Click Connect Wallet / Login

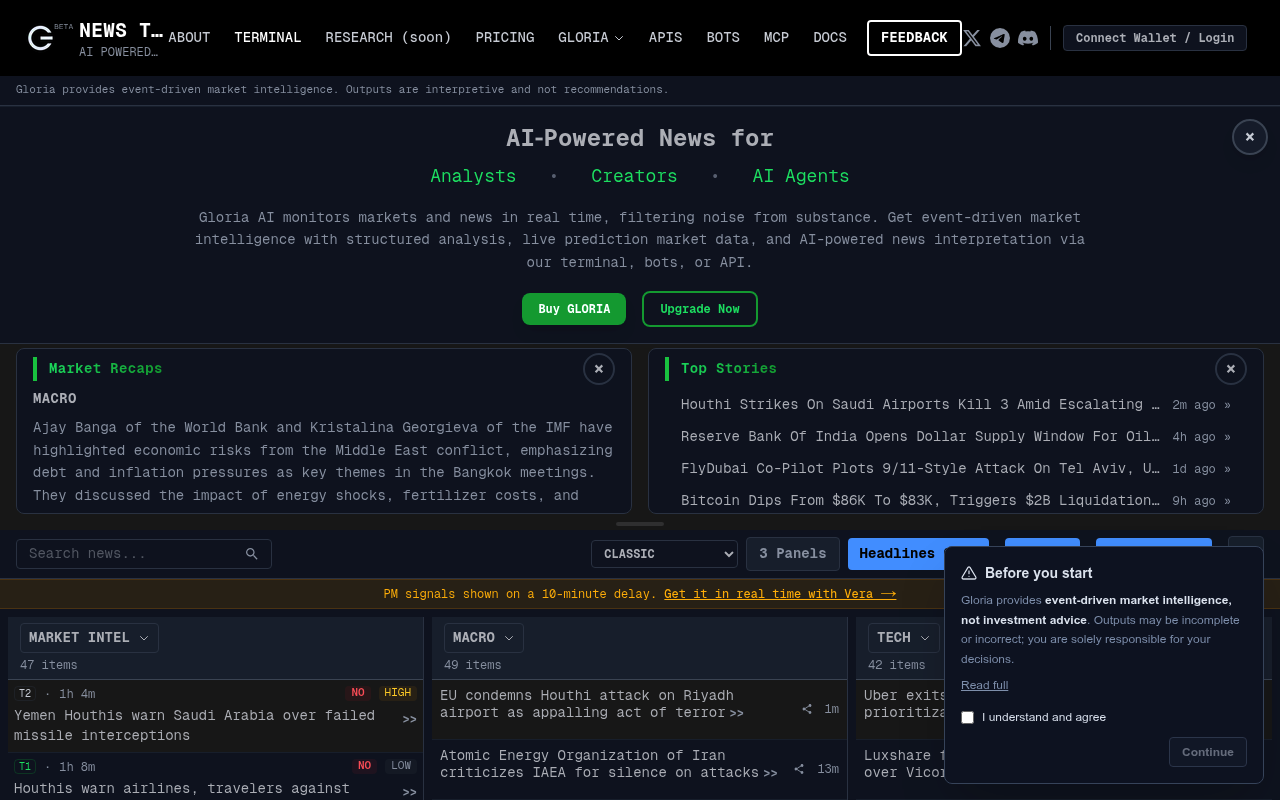click(1155, 38)
